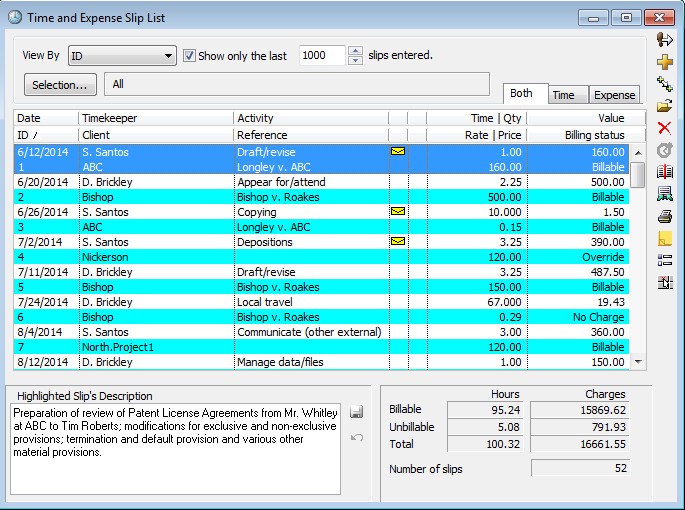Select the Copying activity row

pyautogui.click(x=321, y=212)
